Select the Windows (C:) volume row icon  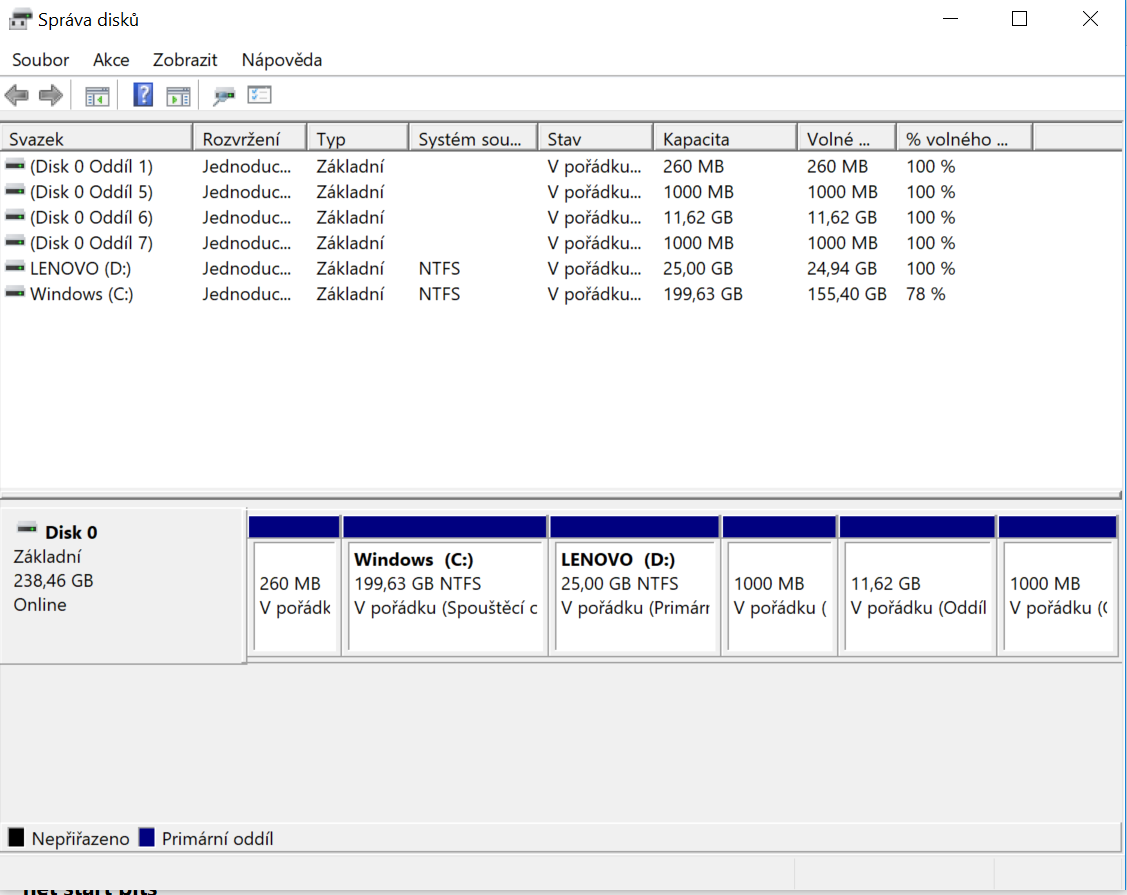tap(15, 294)
